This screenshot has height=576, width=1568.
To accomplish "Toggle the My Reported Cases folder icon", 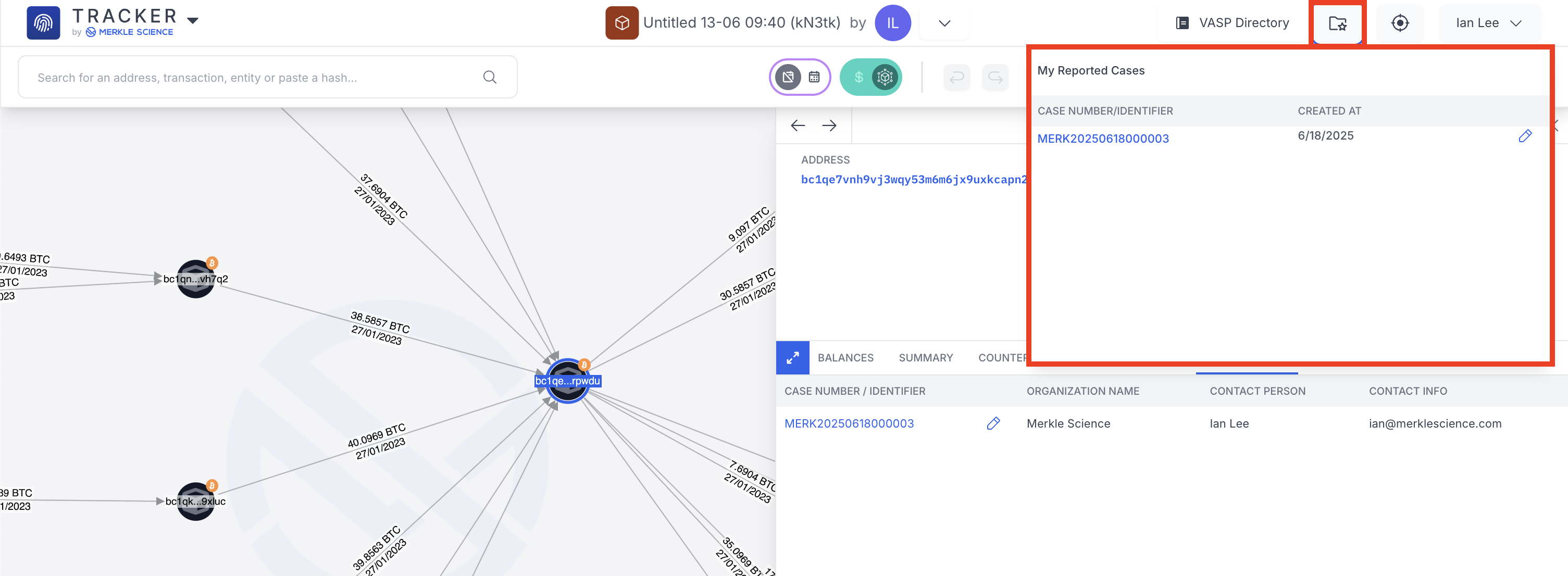I will click(1337, 23).
